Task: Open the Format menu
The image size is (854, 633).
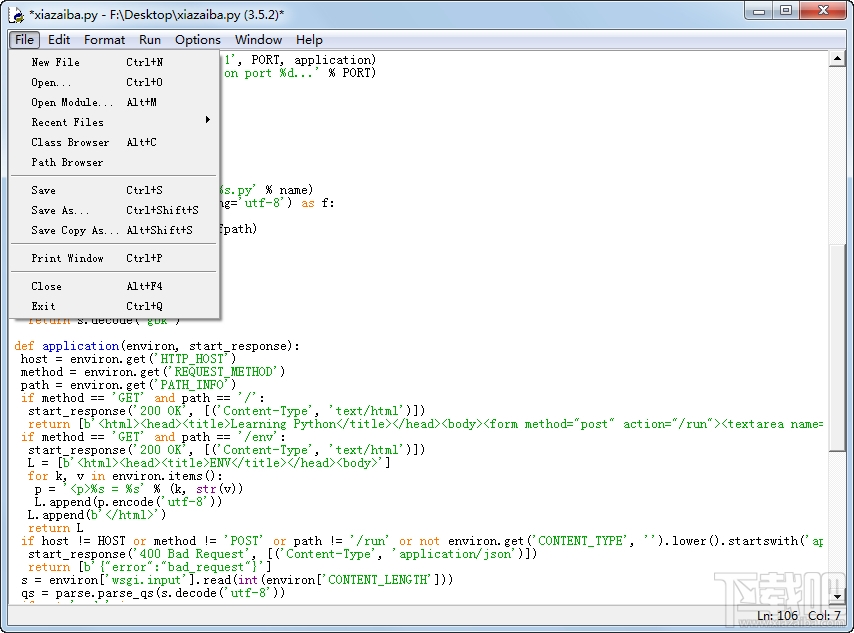Action: [x=104, y=40]
